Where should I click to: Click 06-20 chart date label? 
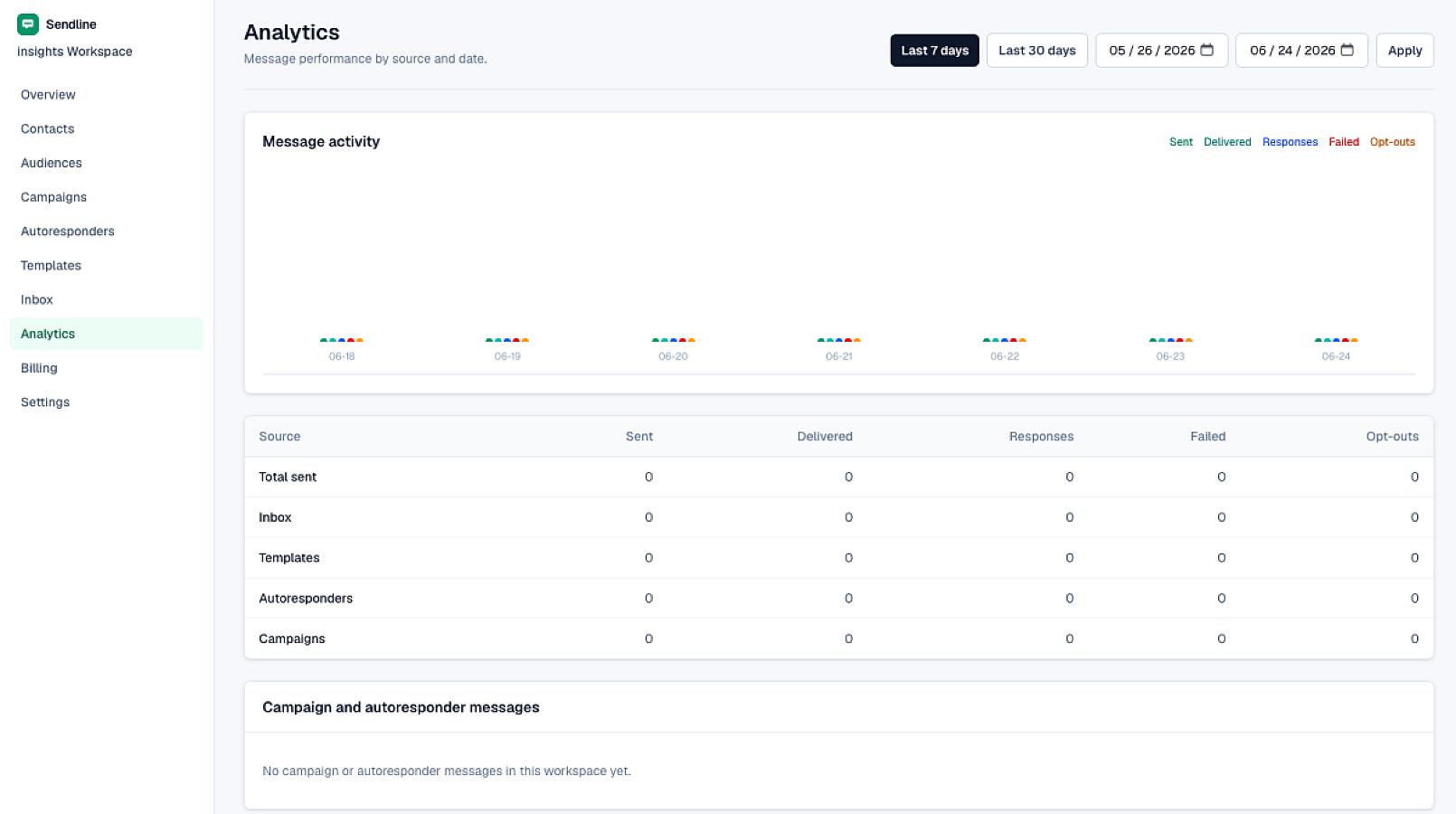click(x=673, y=356)
